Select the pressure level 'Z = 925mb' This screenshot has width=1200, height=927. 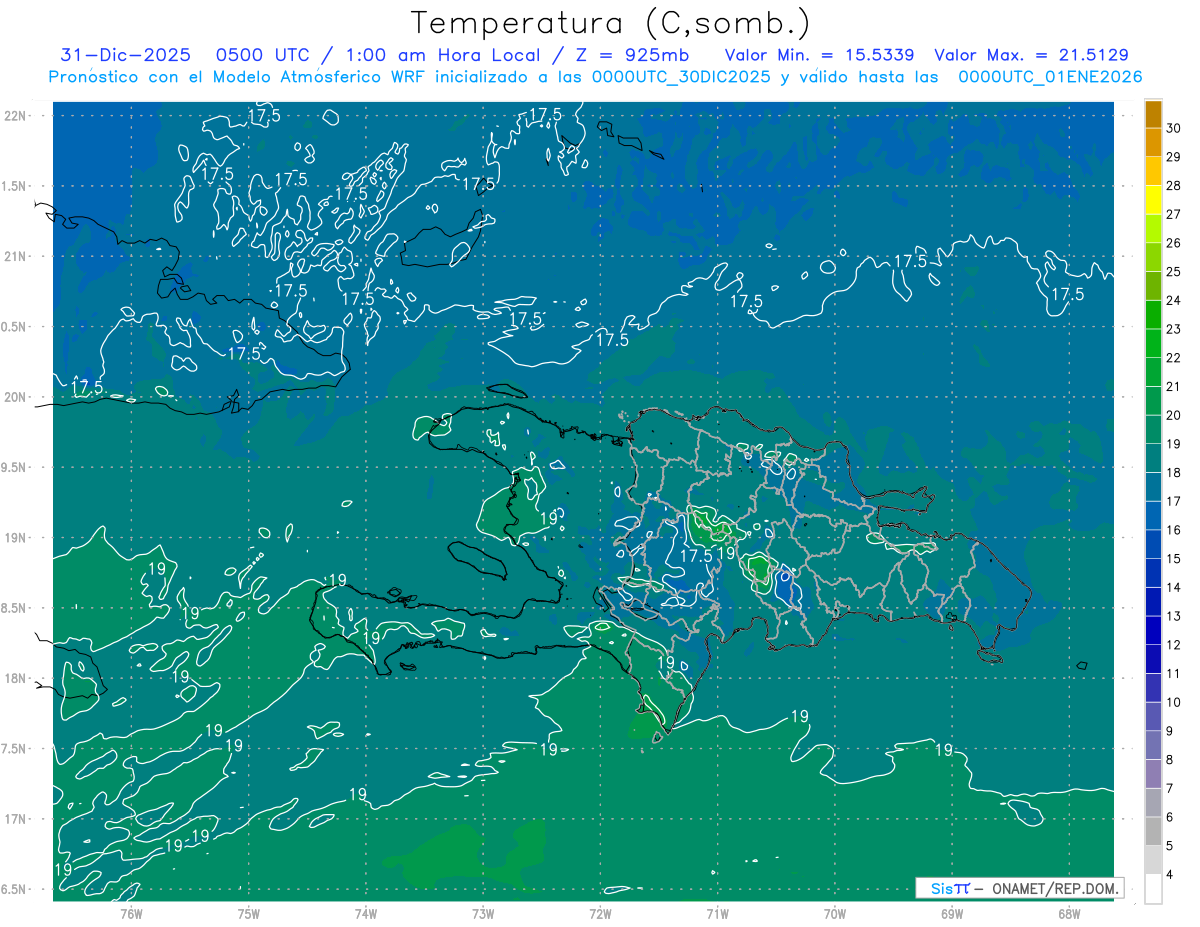tap(631, 56)
